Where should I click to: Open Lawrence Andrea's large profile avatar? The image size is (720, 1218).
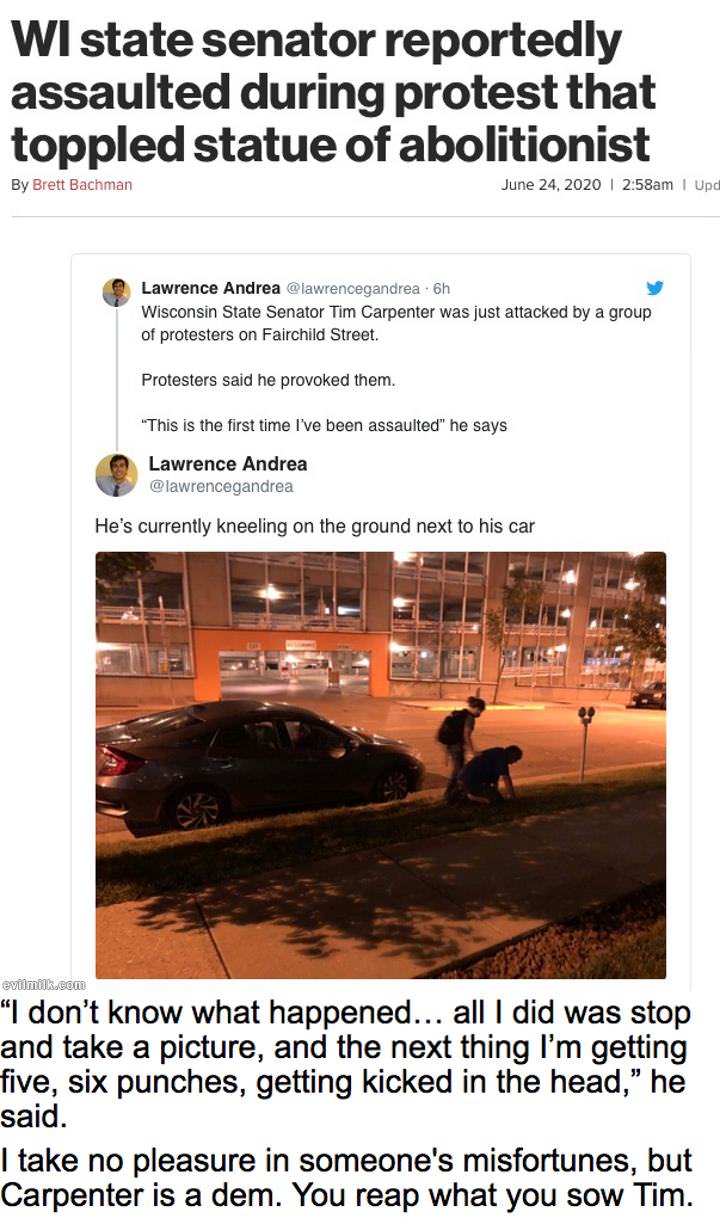[116, 475]
